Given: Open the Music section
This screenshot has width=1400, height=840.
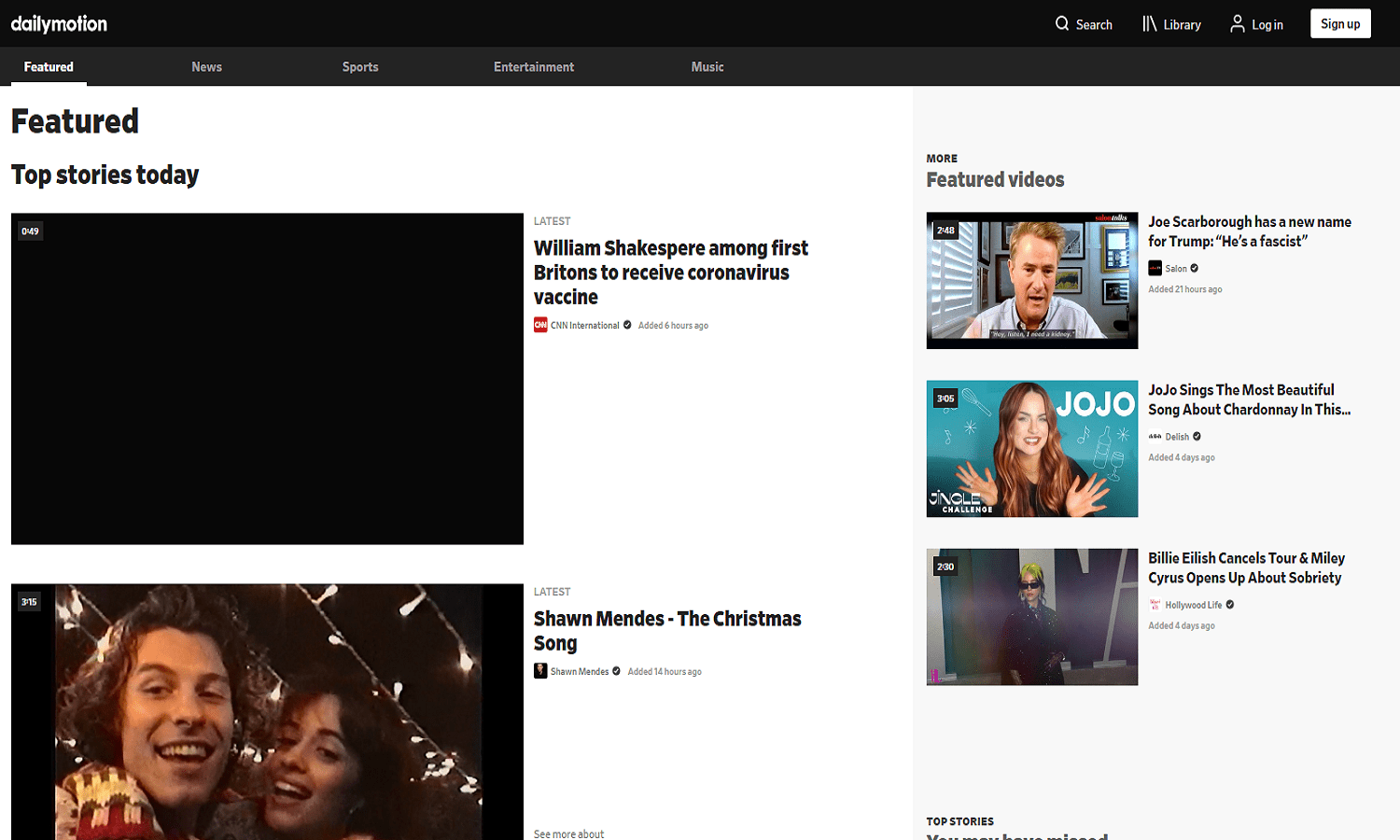Looking at the screenshot, I should tap(707, 66).
